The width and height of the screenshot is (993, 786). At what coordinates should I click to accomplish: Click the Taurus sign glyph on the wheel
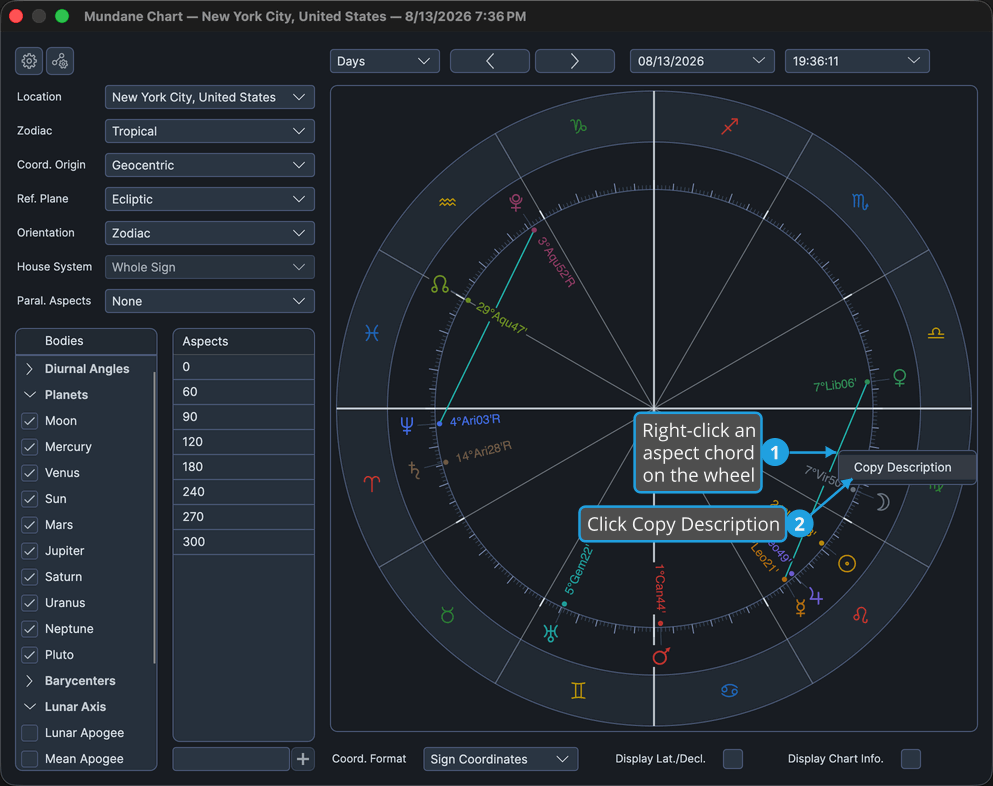447,615
